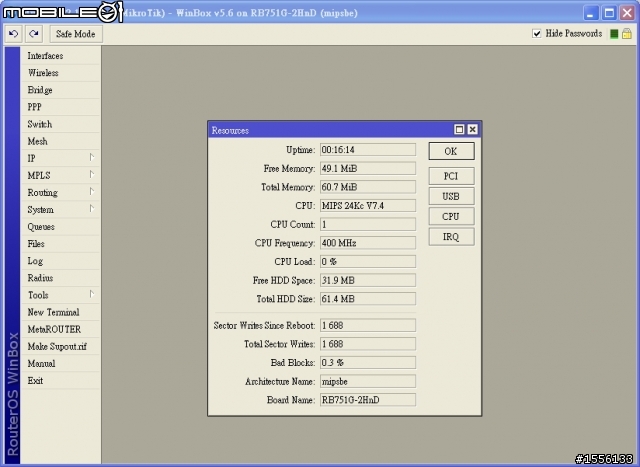Expand the Tools submenu arrow

click(92, 294)
